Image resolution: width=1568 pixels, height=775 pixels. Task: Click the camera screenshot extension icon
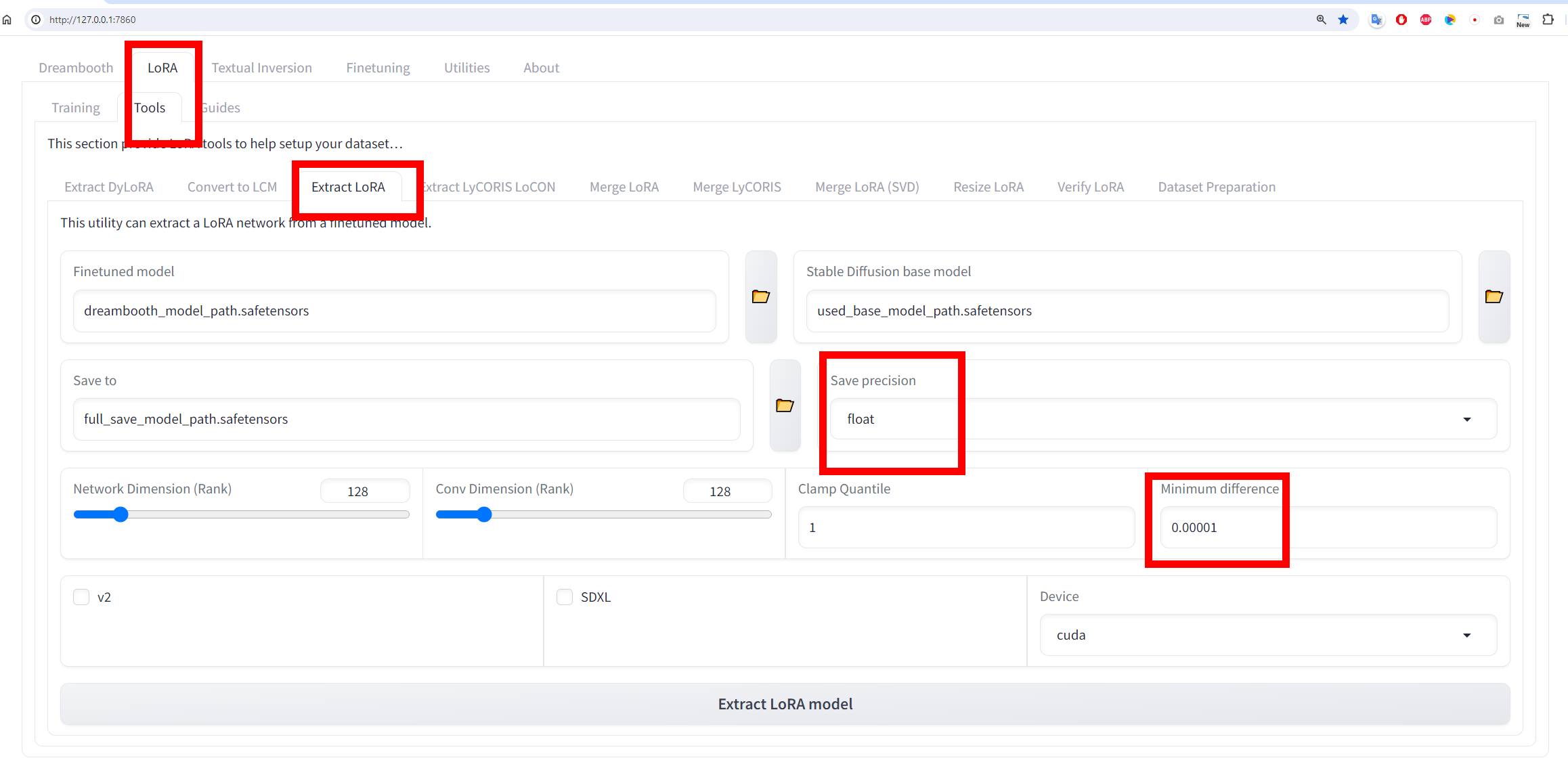pos(1499,20)
